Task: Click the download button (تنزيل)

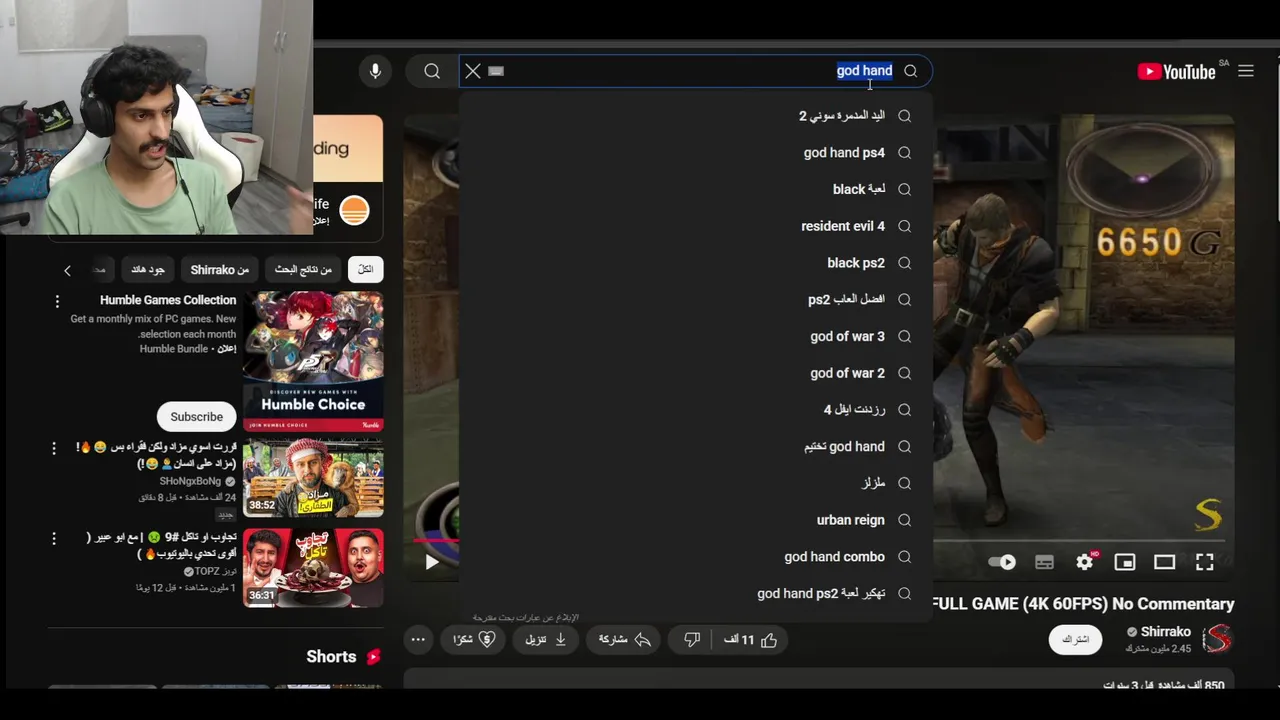Action: [x=547, y=640]
